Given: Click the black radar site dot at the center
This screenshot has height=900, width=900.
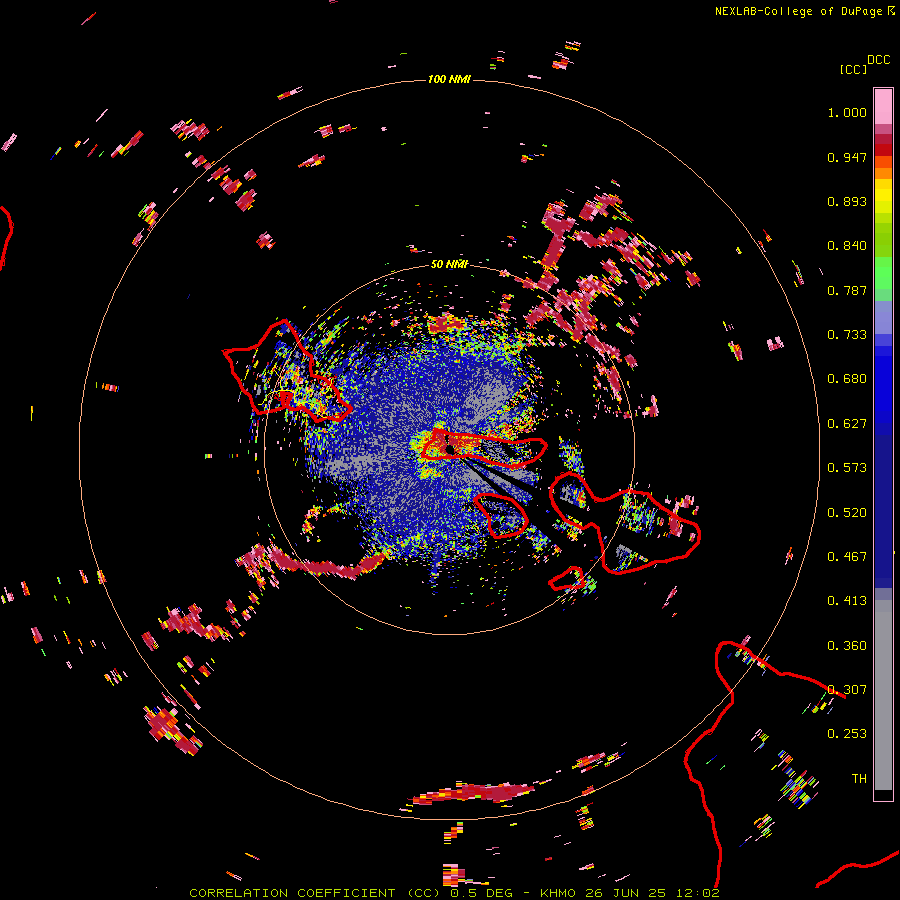Looking at the screenshot, I should [x=450, y=449].
